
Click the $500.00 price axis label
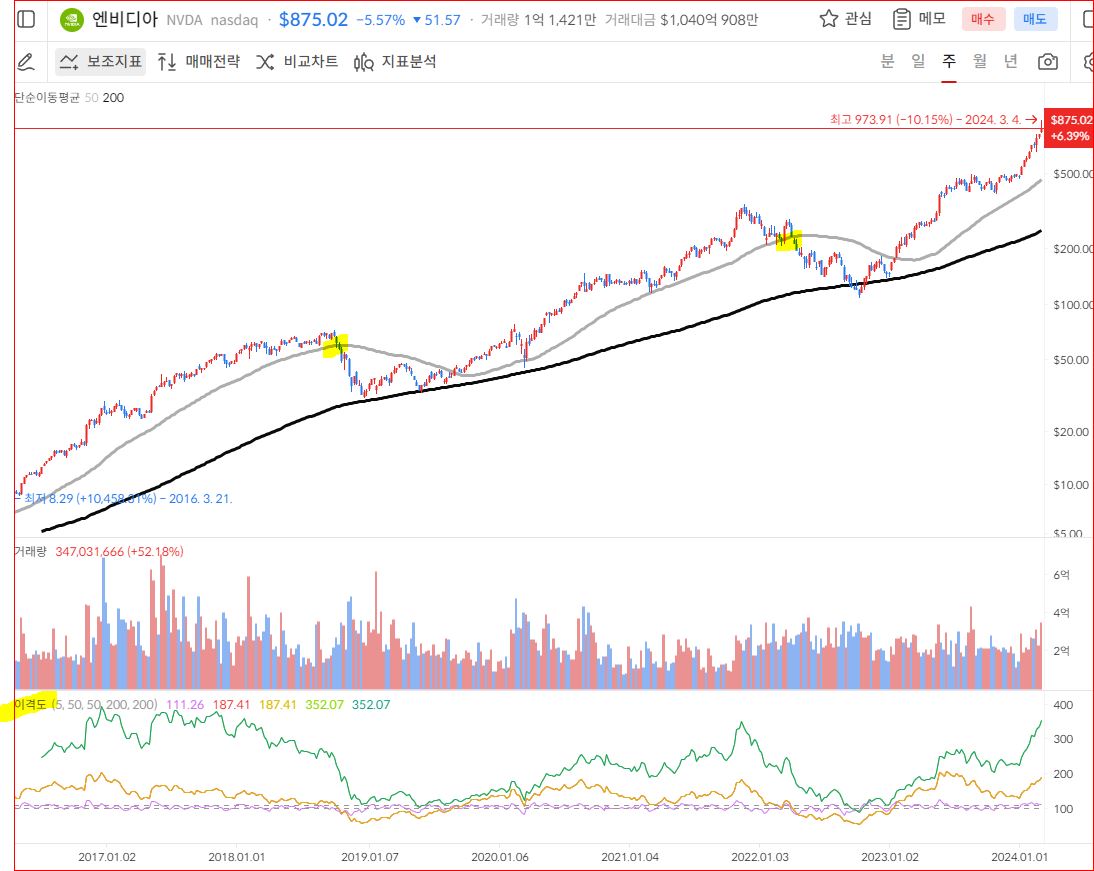coord(1072,174)
